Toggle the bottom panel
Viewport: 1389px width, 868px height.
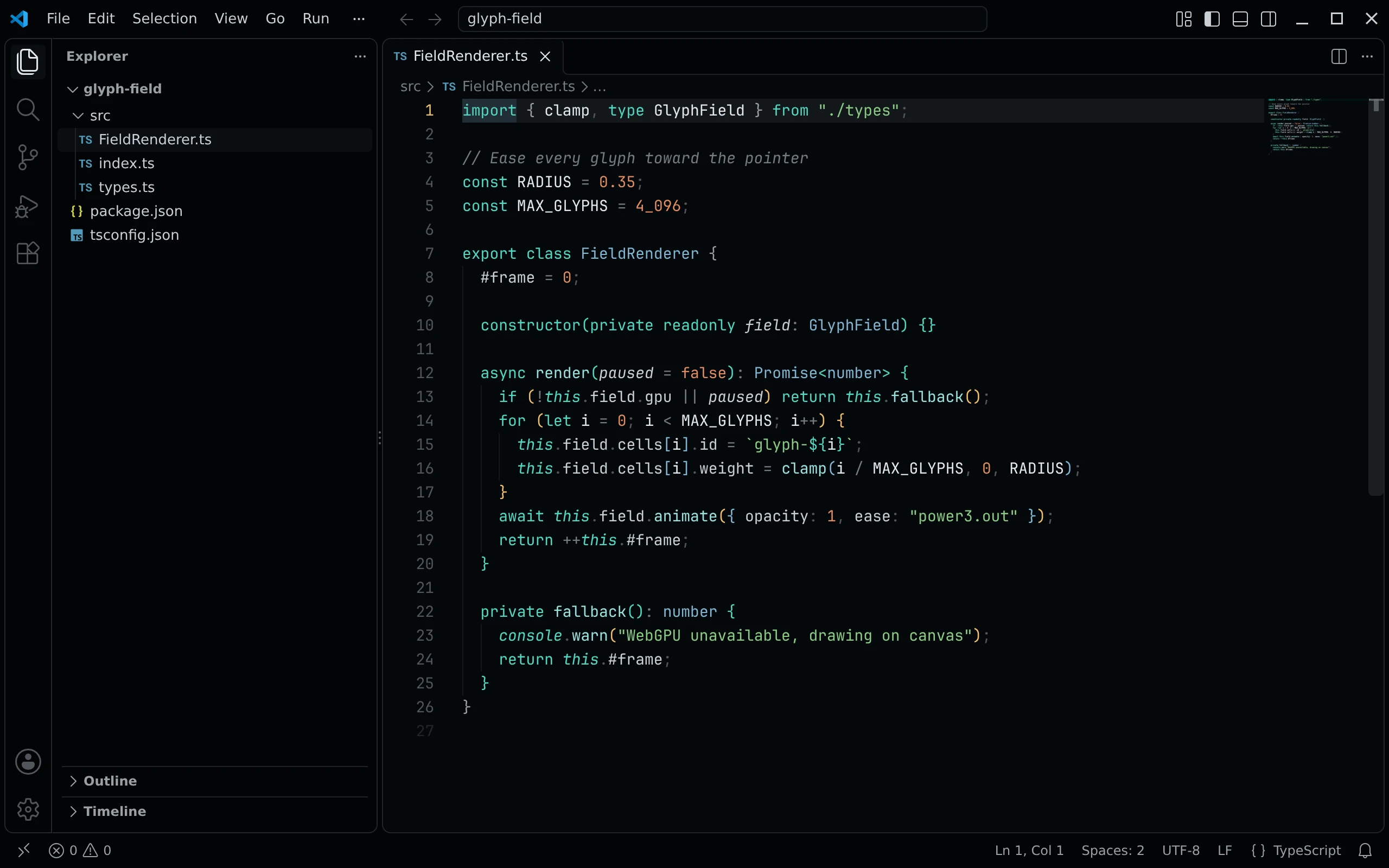coord(1240,19)
